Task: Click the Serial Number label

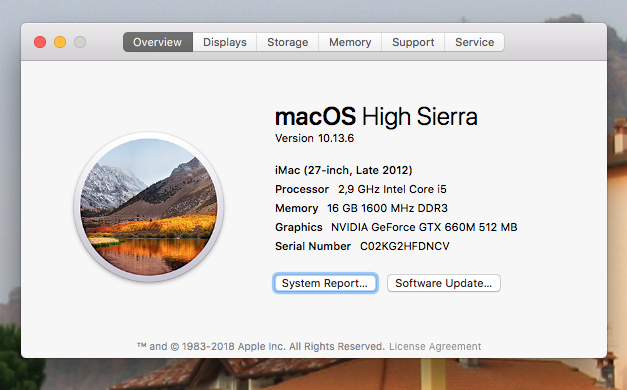Action: tap(313, 246)
